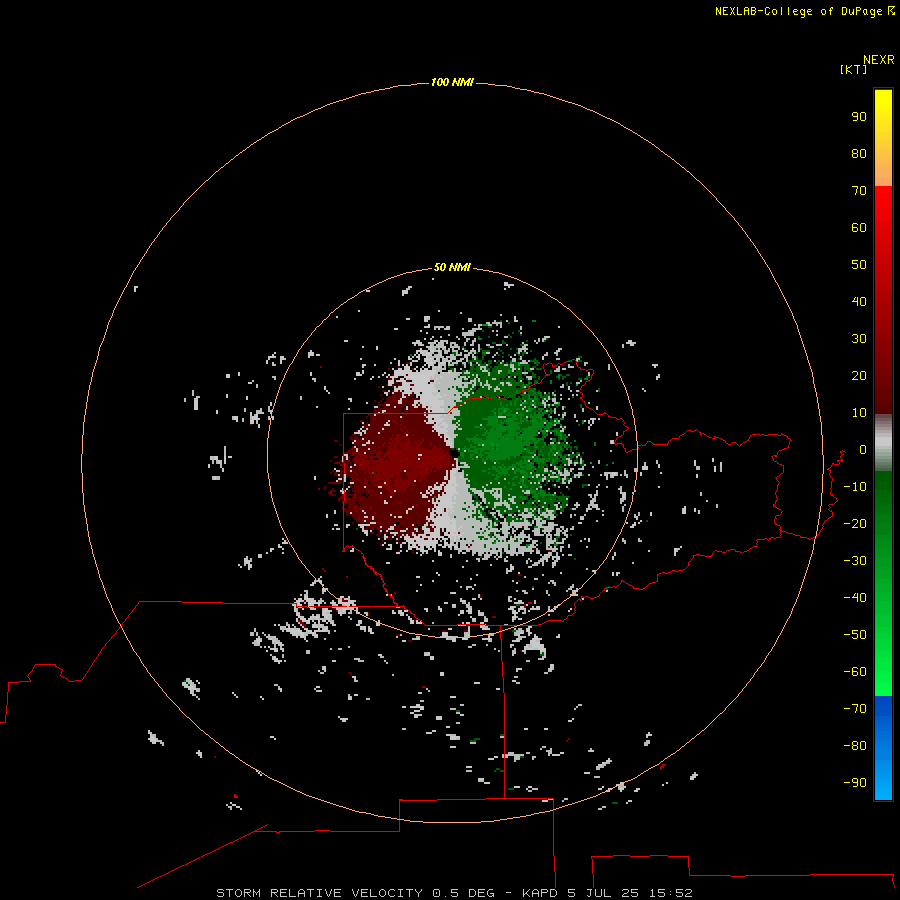Image resolution: width=900 pixels, height=900 pixels.
Task: Click the 10 value on velocity scale
Action: pyautogui.click(x=859, y=413)
